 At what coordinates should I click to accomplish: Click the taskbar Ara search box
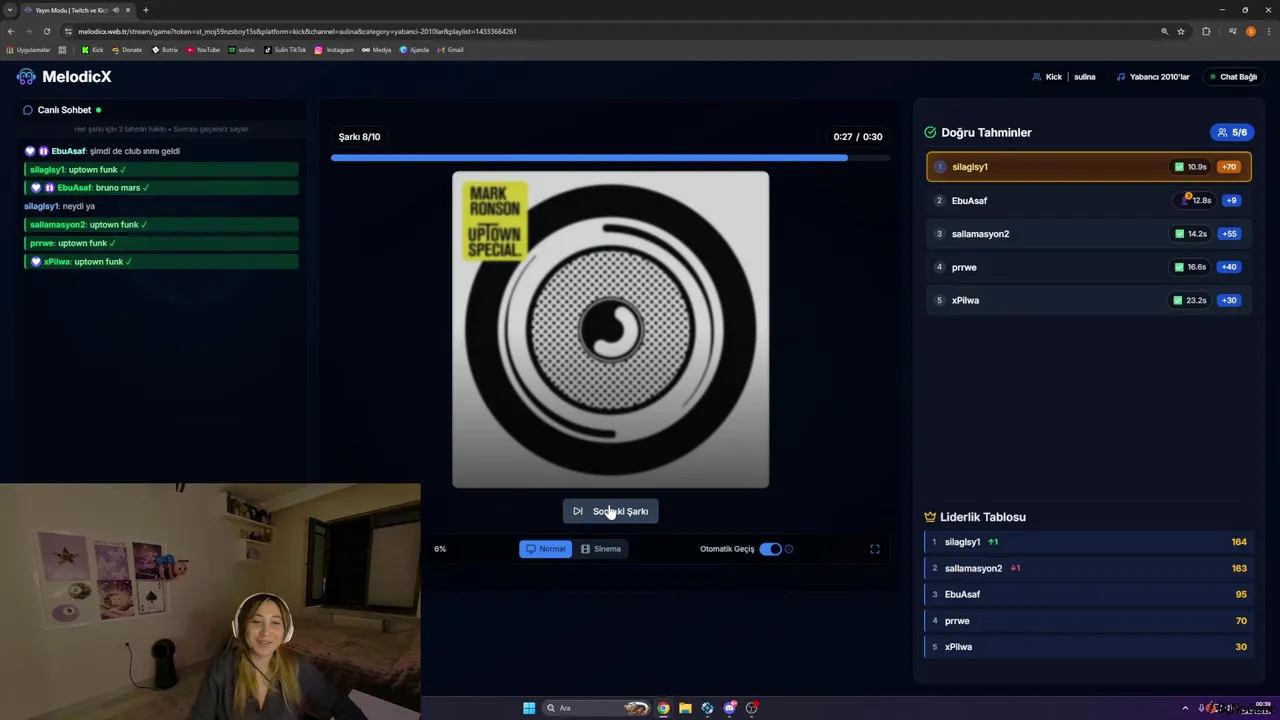(x=596, y=708)
